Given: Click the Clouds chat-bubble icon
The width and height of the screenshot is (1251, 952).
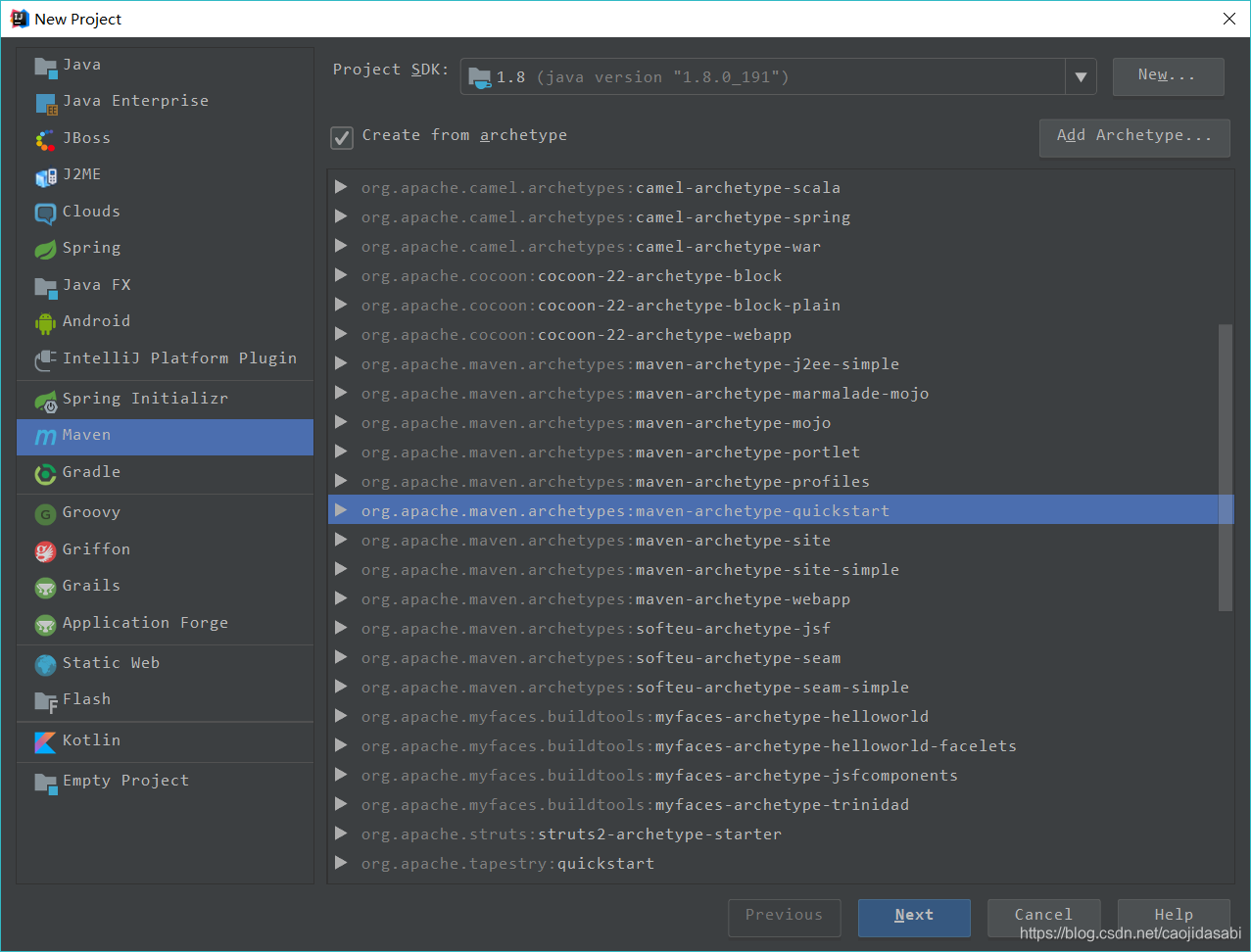Looking at the screenshot, I should [x=46, y=213].
